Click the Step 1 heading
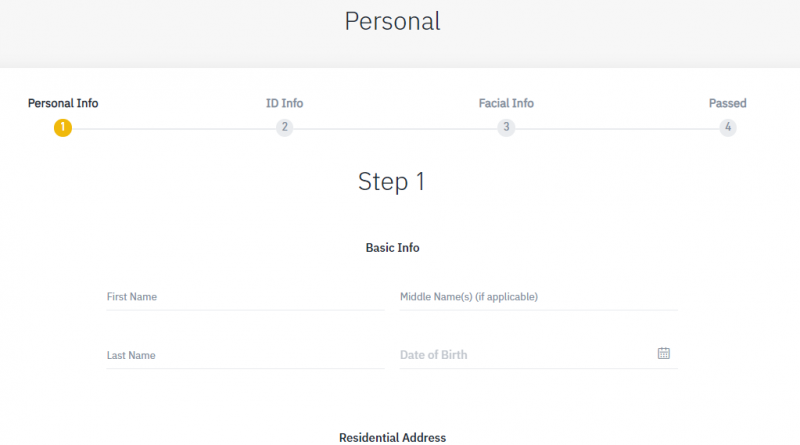 tap(391, 182)
